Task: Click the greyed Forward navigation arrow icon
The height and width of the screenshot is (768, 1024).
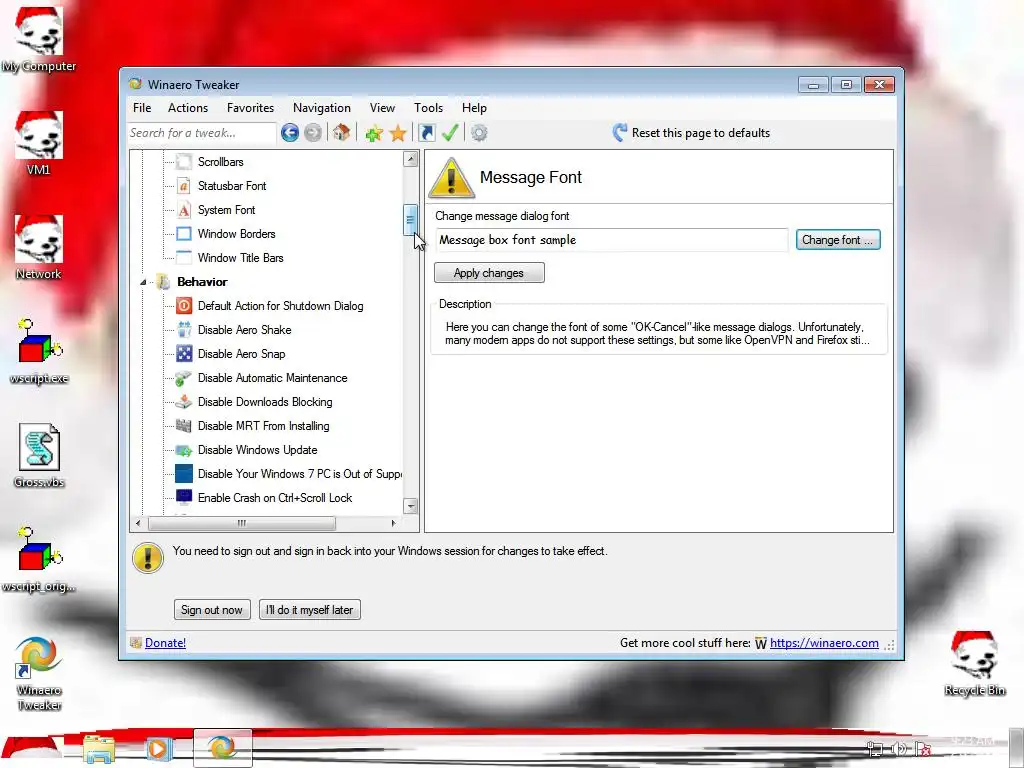Action: point(313,133)
